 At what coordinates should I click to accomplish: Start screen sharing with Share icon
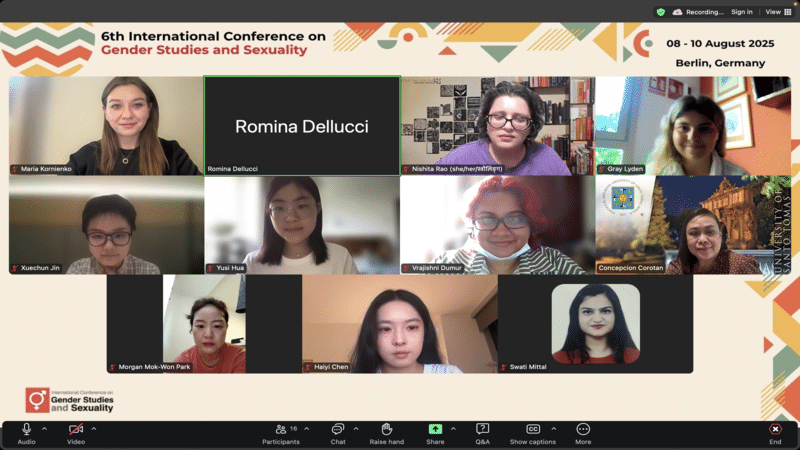coord(435,429)
